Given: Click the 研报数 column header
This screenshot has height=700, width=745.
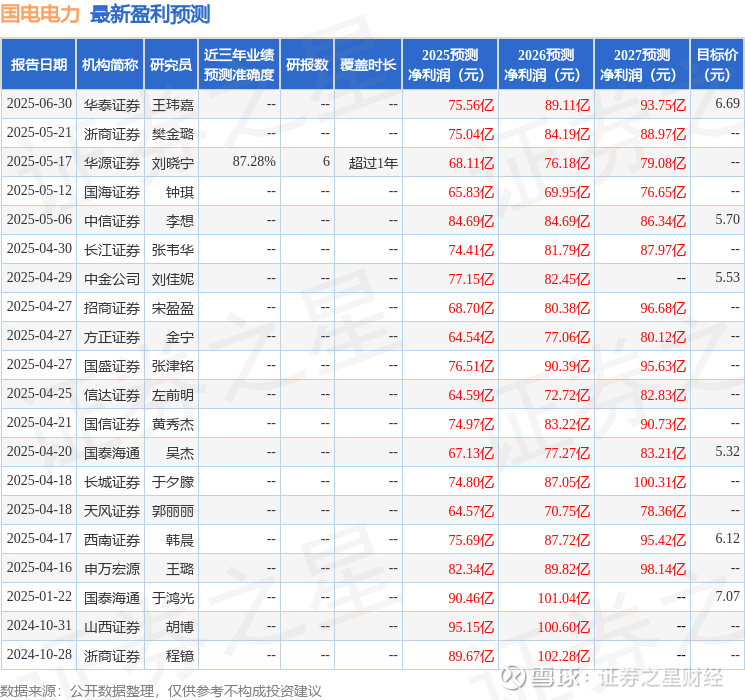Looking at the screenshot, I should point(307,65).
